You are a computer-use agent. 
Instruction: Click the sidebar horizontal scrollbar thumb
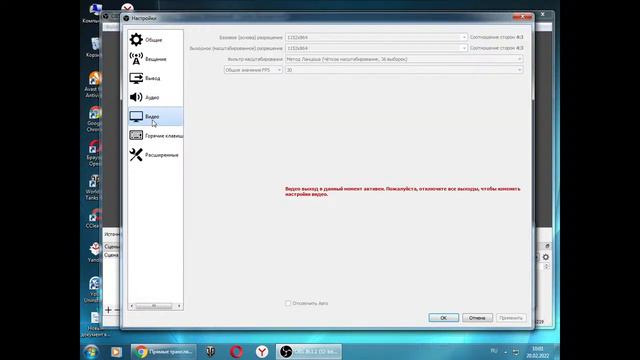[x=153, y=306]
